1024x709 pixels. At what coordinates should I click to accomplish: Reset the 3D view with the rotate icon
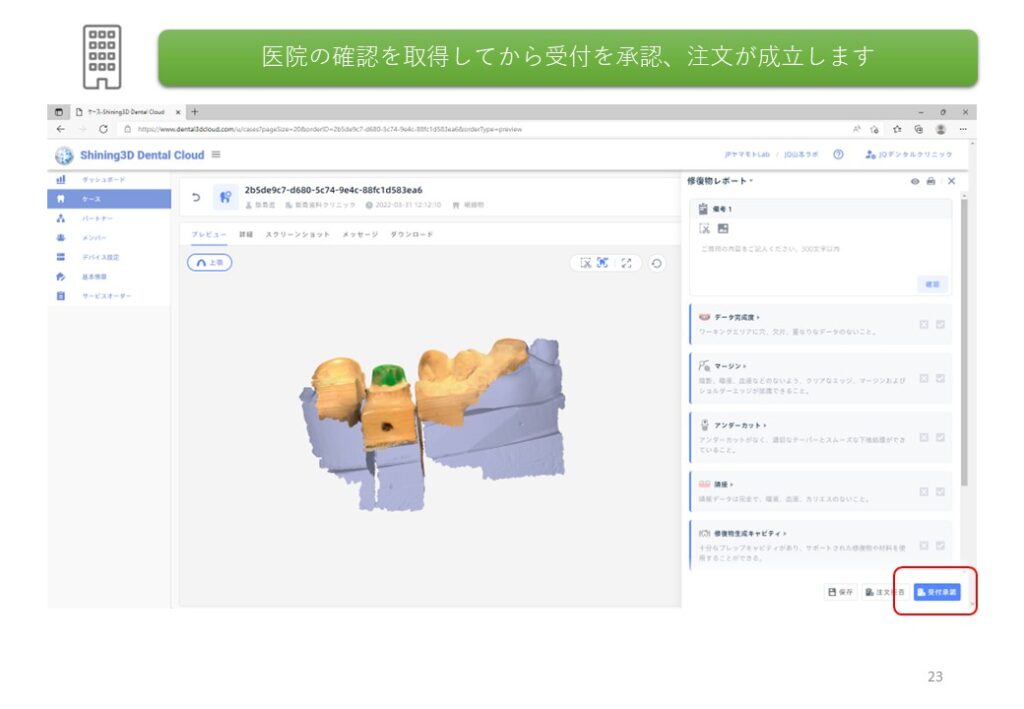coord(656,263)
